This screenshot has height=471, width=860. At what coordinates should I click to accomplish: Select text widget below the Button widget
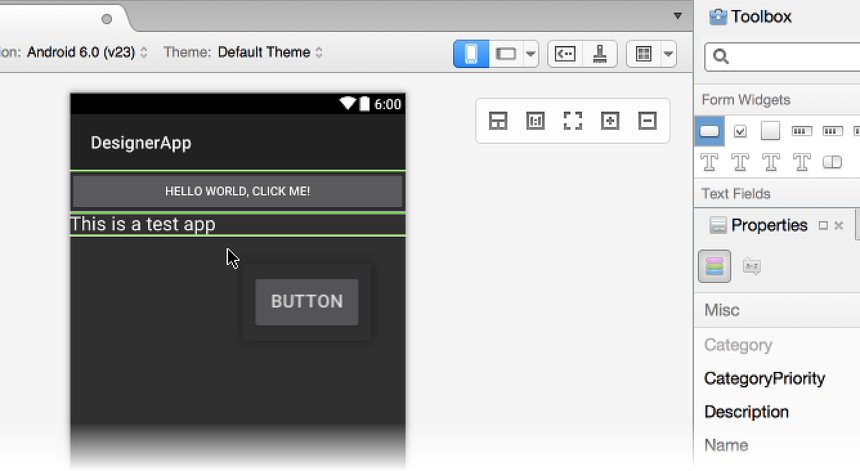[710, 162]
